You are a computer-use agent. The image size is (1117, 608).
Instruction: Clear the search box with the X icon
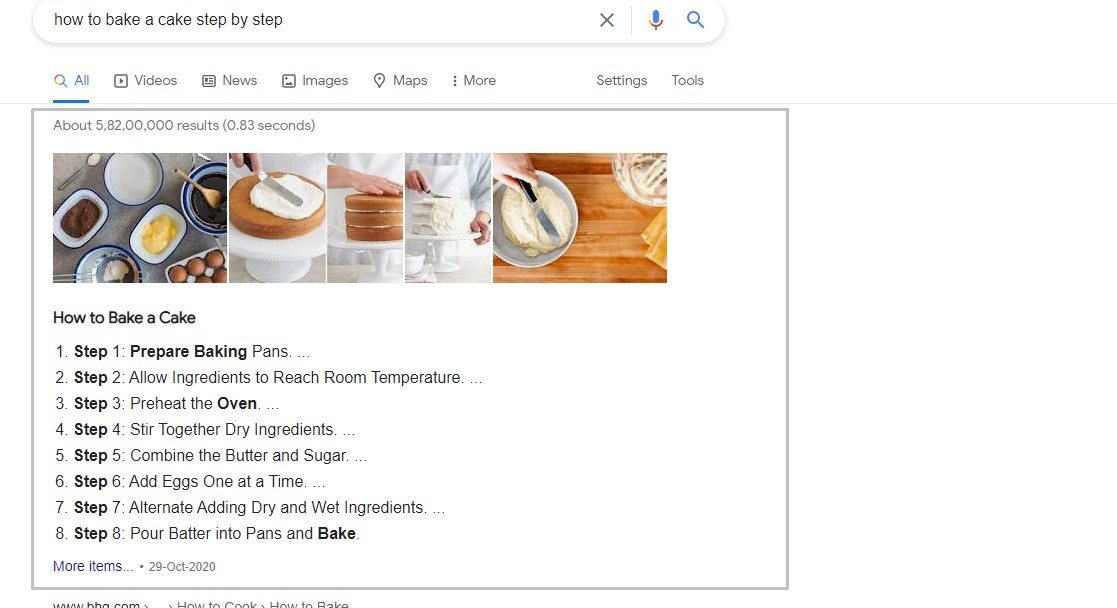[606, 20]
